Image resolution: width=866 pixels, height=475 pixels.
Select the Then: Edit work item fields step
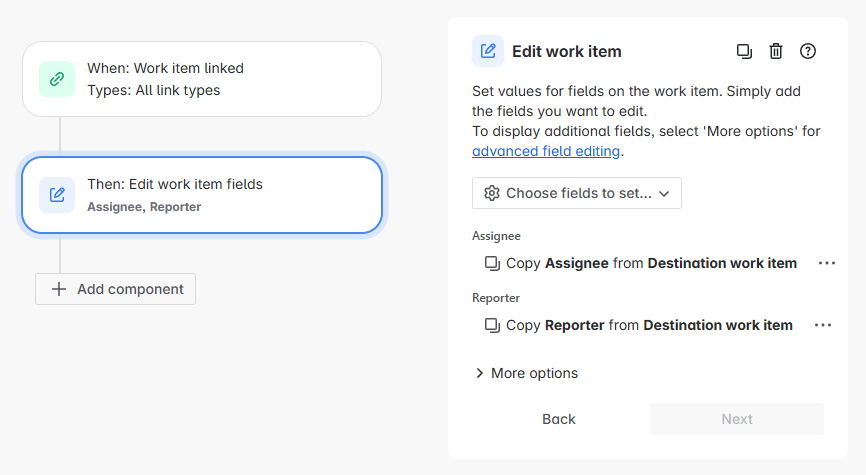coord(202,195)
